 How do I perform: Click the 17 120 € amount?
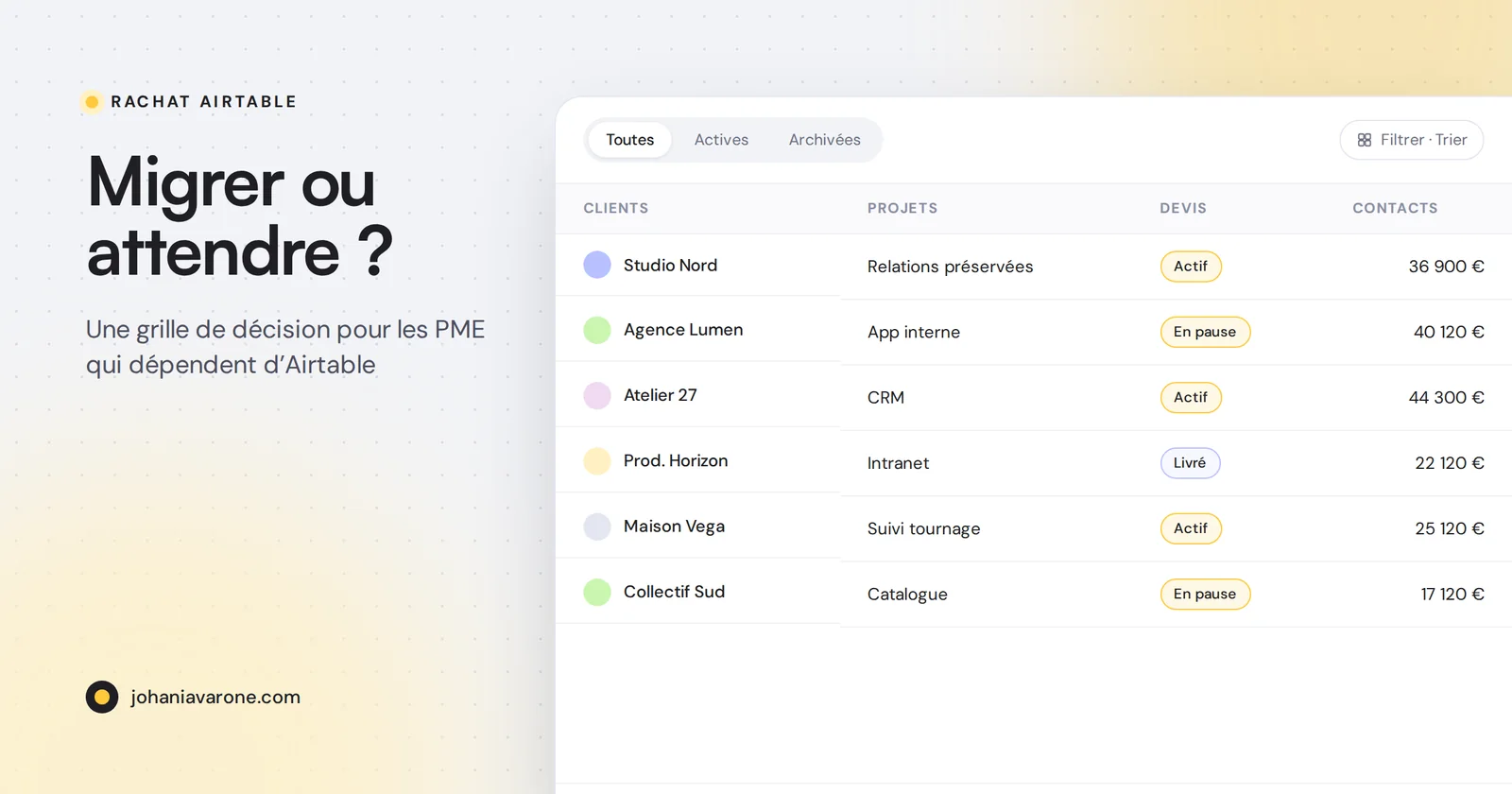1452,595
